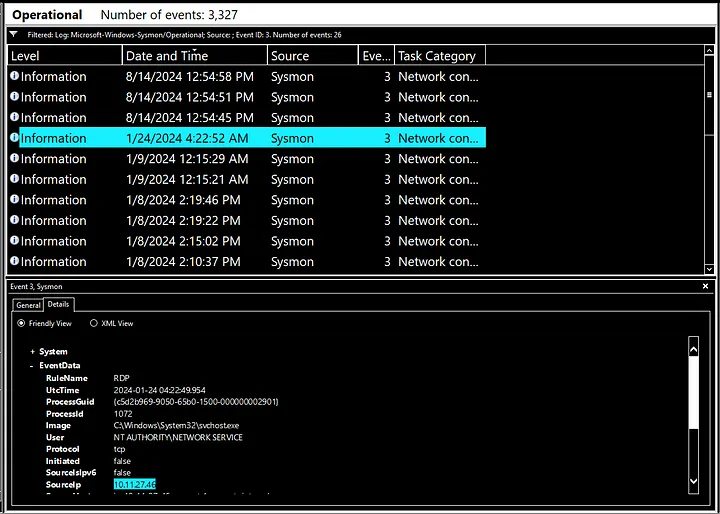Click info icon of 8/14/2024 12:54:58 PM event
Screen dimensions: 720x514
[x=14, y=77]
